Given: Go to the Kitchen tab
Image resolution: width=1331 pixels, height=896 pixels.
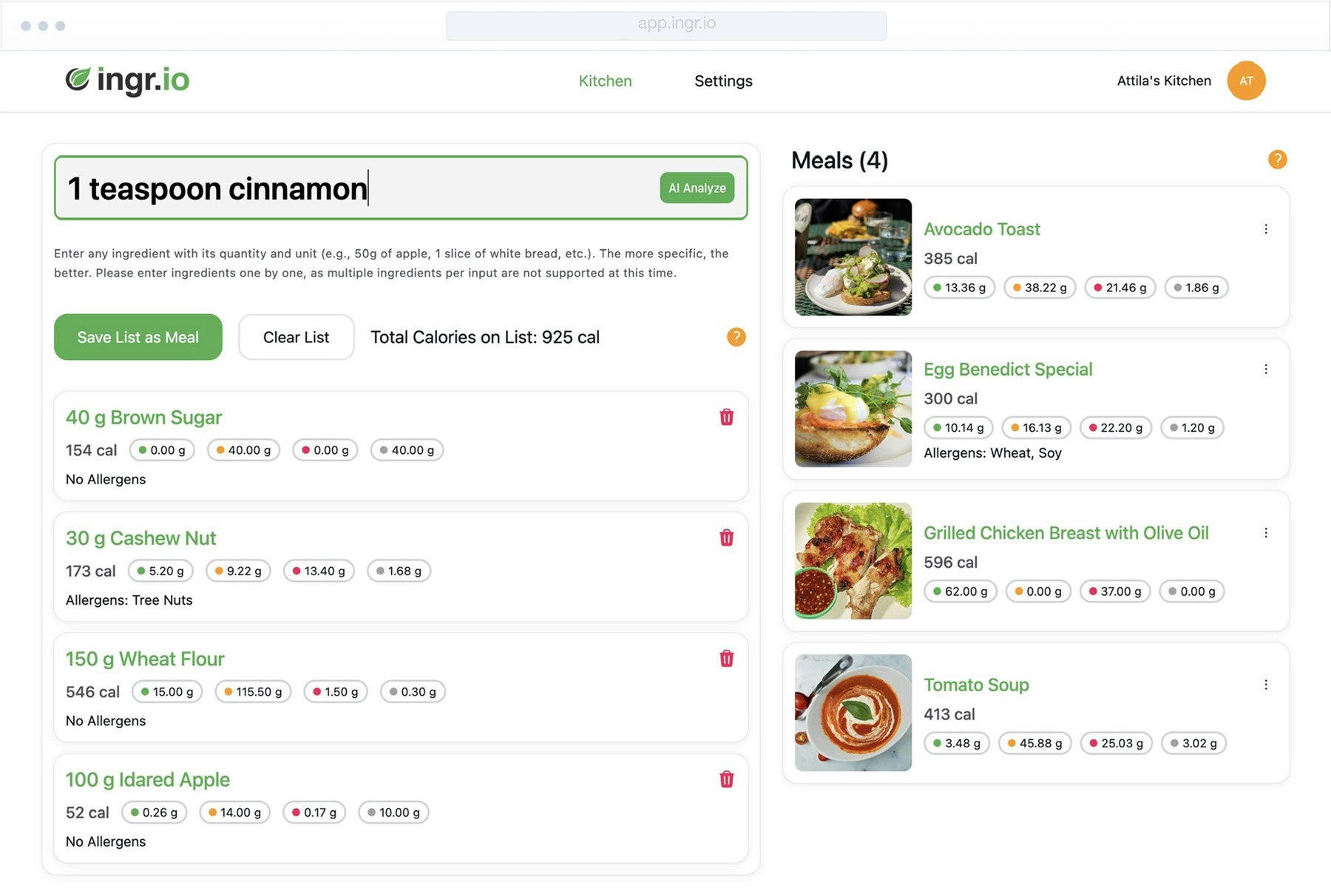Looking at the screenshot, I should [x=605, y=81].
